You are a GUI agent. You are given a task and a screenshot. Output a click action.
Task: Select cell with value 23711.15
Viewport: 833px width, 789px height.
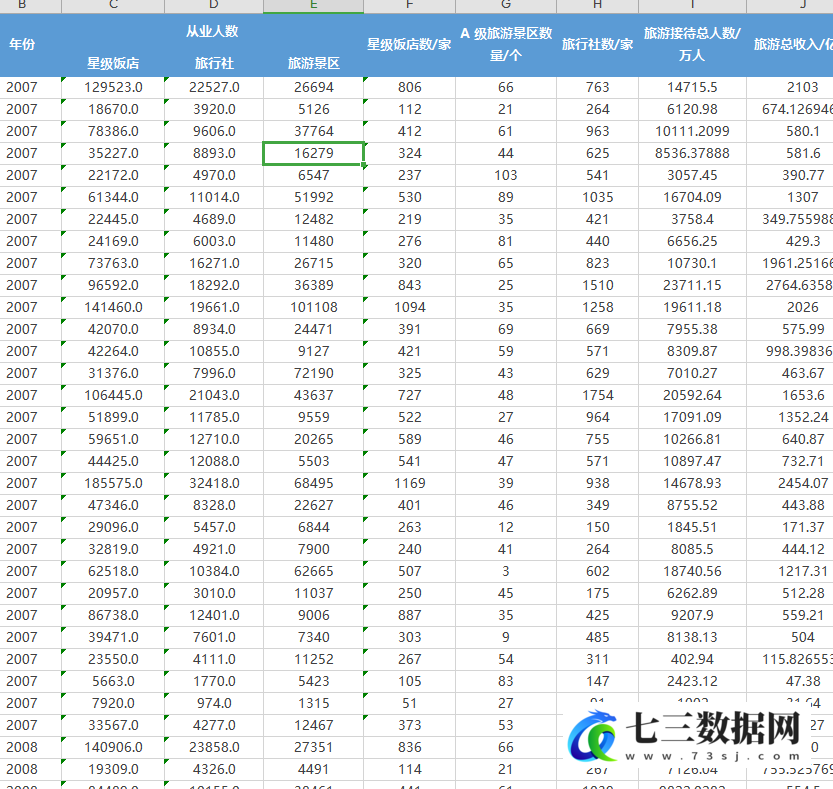click(x=692, y=285)
